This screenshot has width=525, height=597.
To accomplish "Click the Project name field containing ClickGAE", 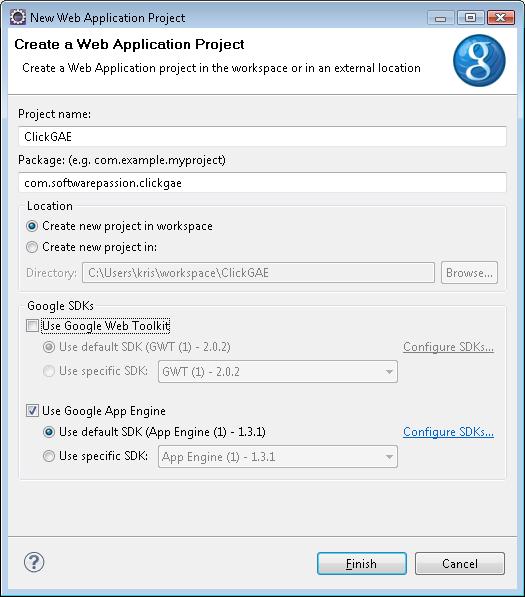I will tap(262, 137).
